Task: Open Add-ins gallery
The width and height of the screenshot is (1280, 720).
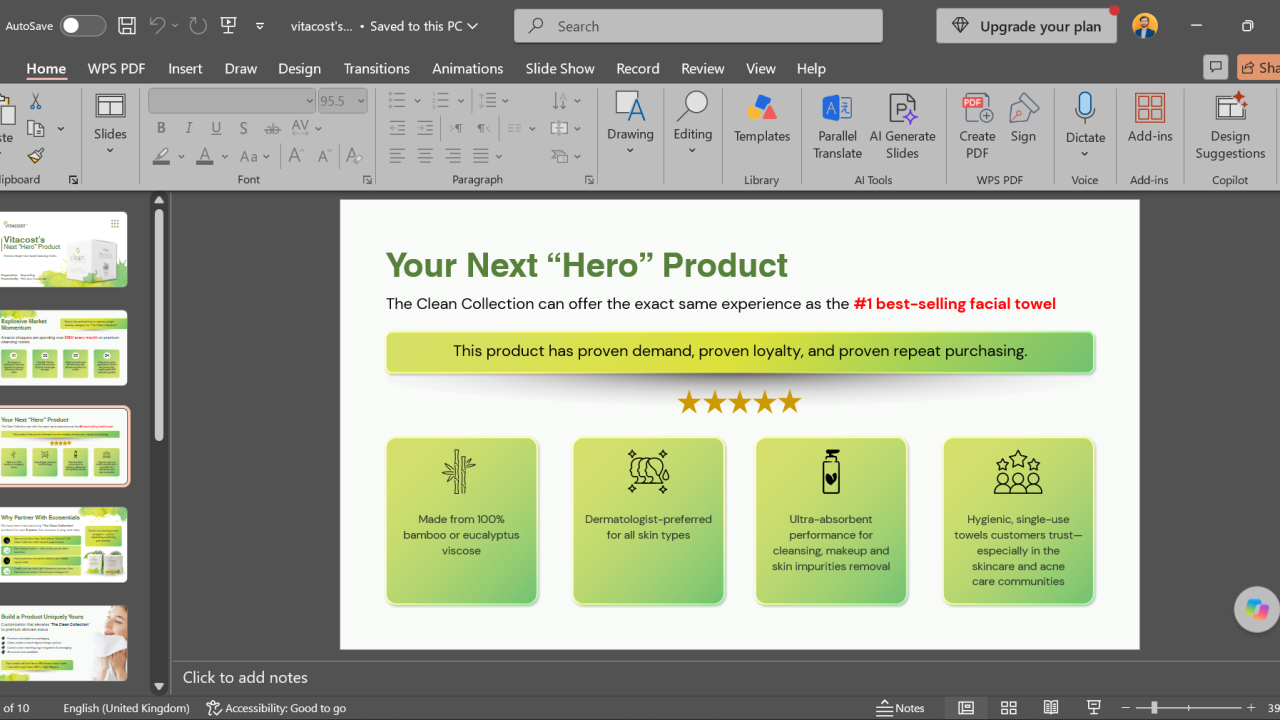Action: point(1150,118)
